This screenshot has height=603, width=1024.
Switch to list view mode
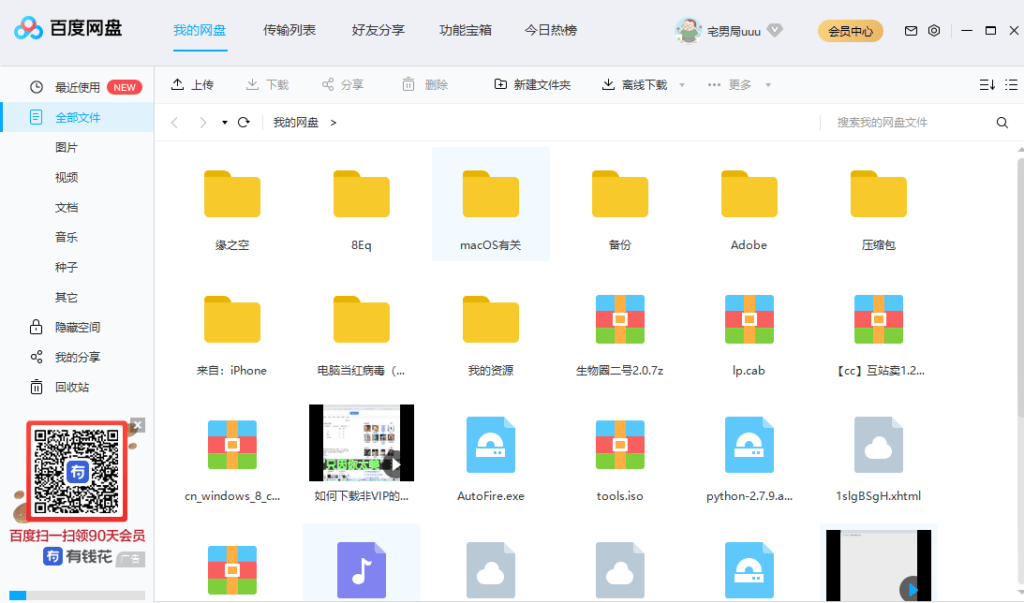click(x=1011, y=85)
